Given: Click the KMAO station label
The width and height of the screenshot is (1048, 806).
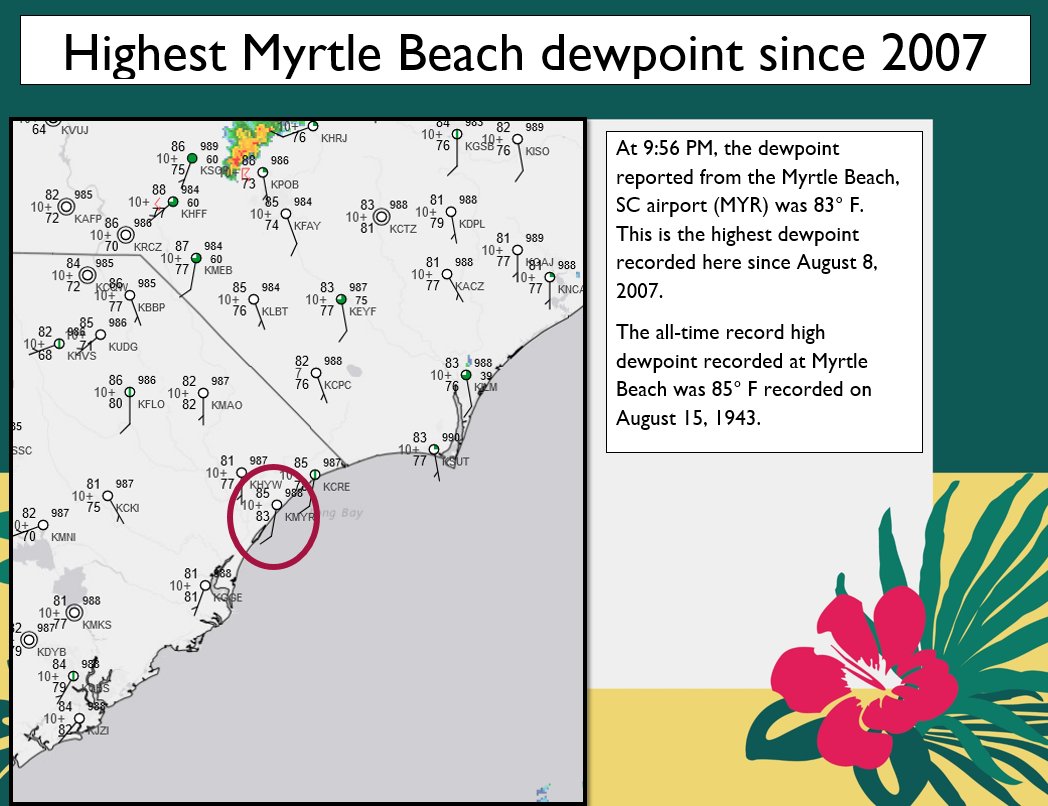Looking at the screenshot, I should click(x=227, y=405).
